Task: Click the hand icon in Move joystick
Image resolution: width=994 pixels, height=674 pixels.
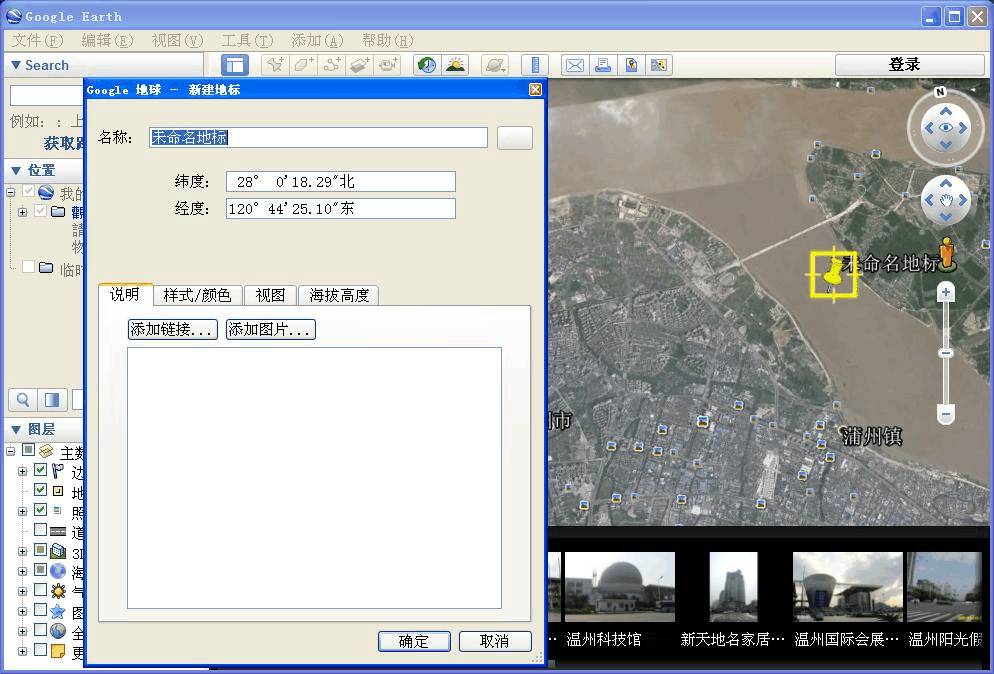Action: click(946, 200)
